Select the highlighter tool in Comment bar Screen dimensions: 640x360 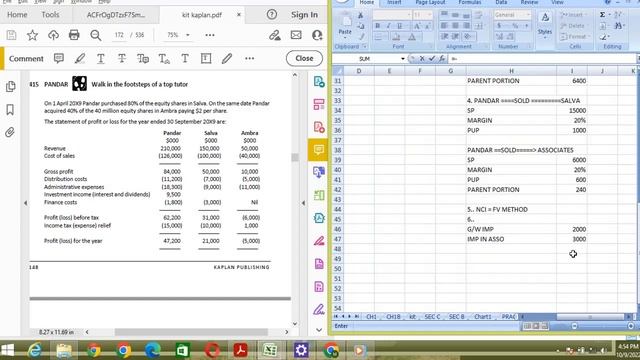[x=80, y=58]
